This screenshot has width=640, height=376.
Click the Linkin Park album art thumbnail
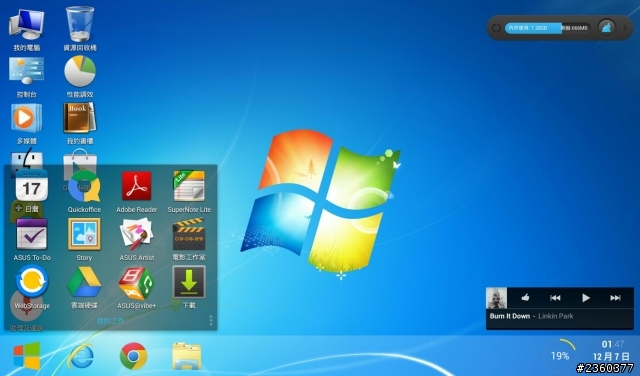pos(496,298)
